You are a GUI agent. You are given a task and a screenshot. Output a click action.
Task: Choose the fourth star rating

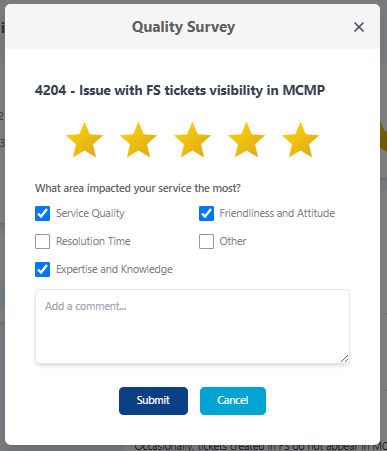(246, 140)
